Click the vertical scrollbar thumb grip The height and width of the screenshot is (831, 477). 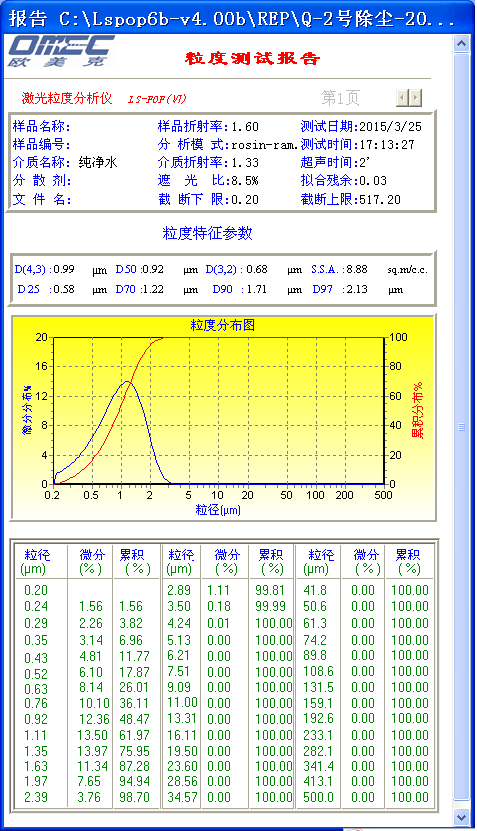click(x=461, y=427)
